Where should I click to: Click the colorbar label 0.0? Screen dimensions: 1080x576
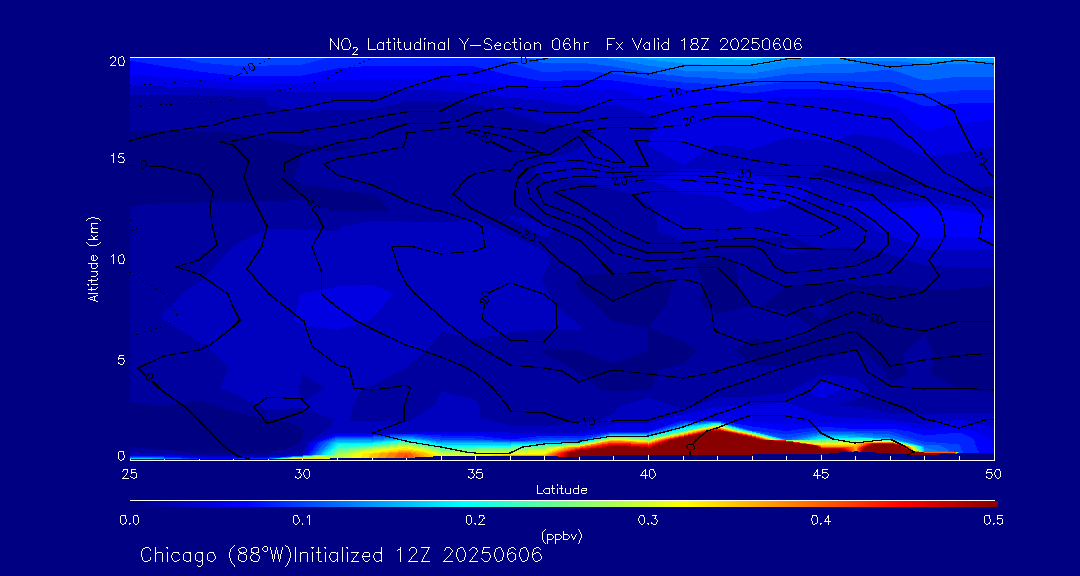(129, 520)
